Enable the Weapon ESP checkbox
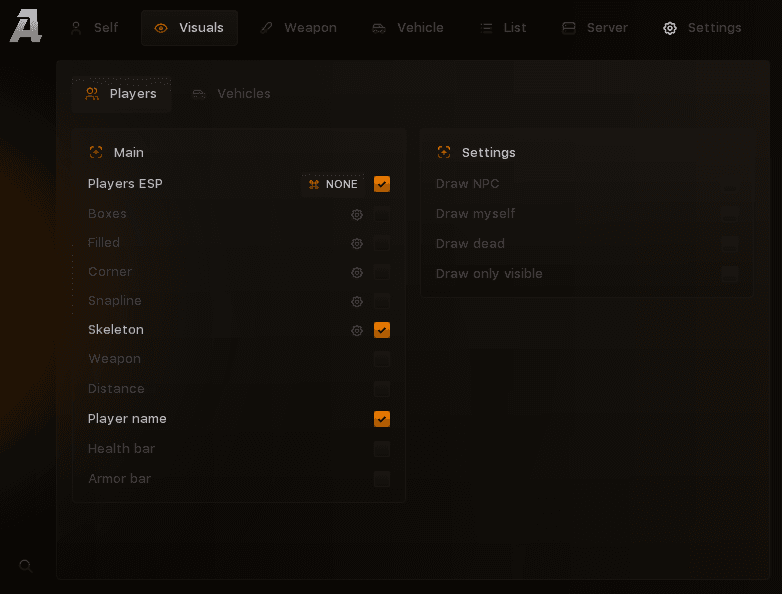Viewport: 782px width, 594px height. [x=382, y=359]
